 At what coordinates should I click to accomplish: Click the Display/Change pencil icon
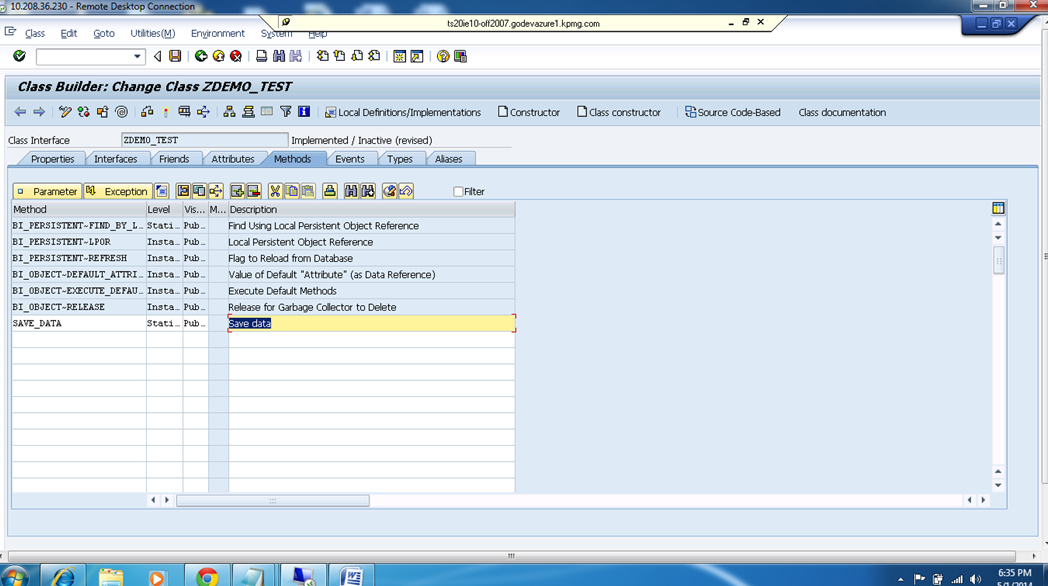point(65,112)
